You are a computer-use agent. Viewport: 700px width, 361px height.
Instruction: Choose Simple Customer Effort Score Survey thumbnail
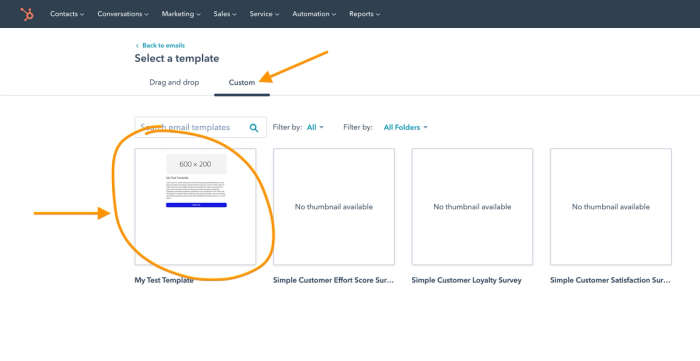point(334,207)
